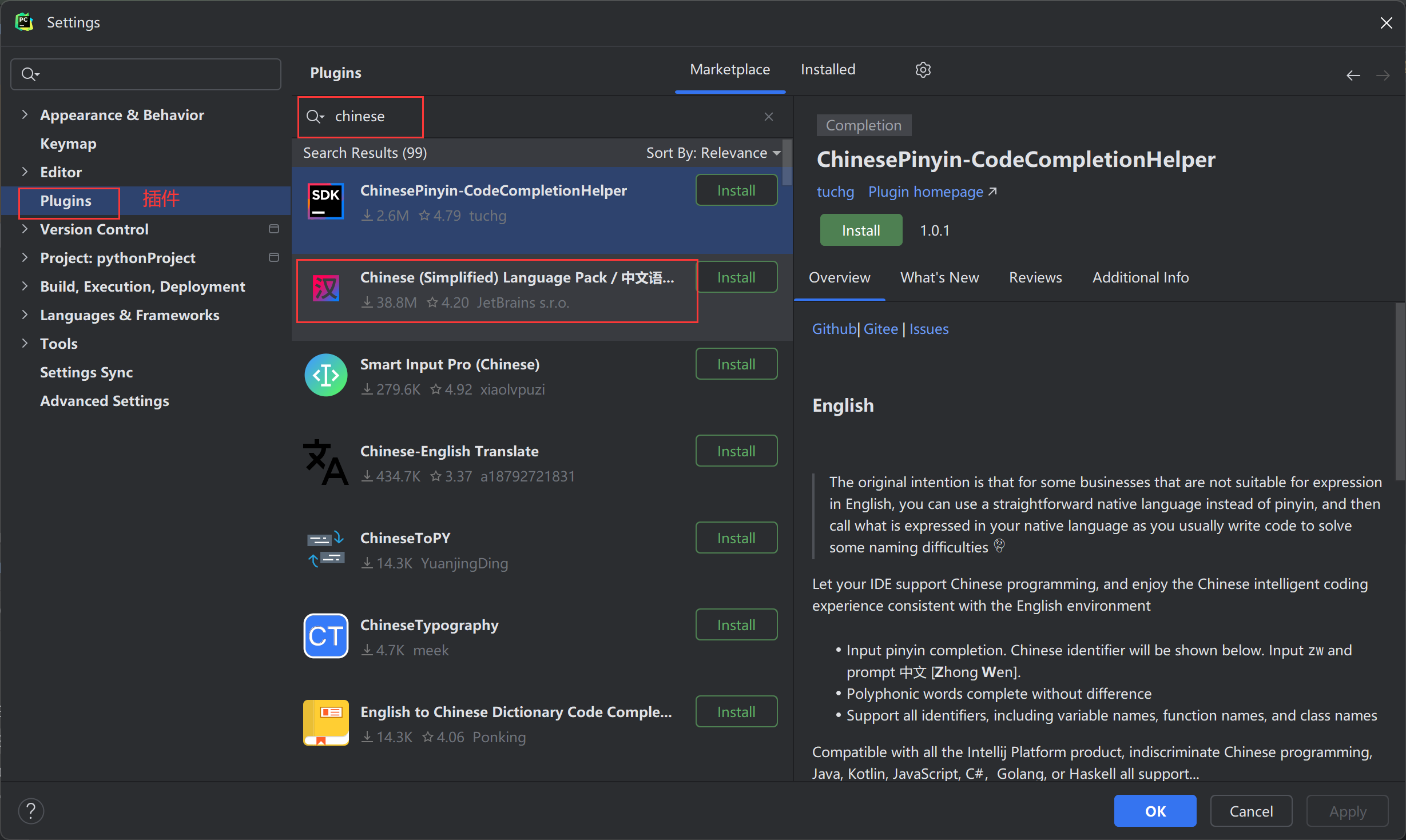Expand the Languages & Frameworks tree node
Viewport: 1406px width, 840px height.
pyautogui.click(x=25, y=314)
